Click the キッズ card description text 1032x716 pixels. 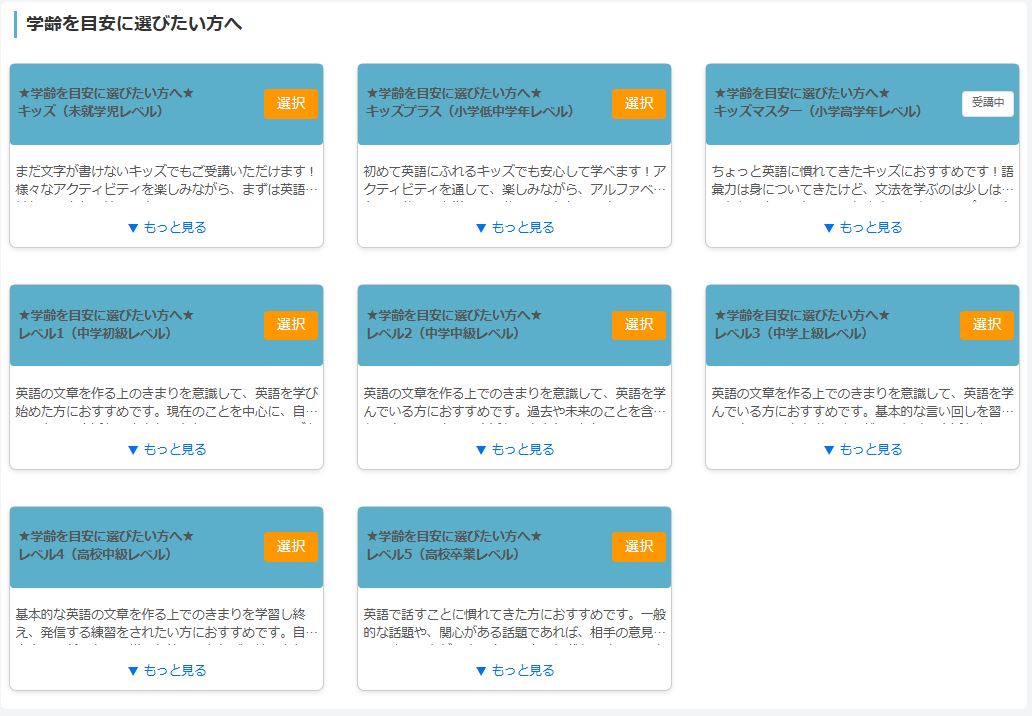coord(166,180)
